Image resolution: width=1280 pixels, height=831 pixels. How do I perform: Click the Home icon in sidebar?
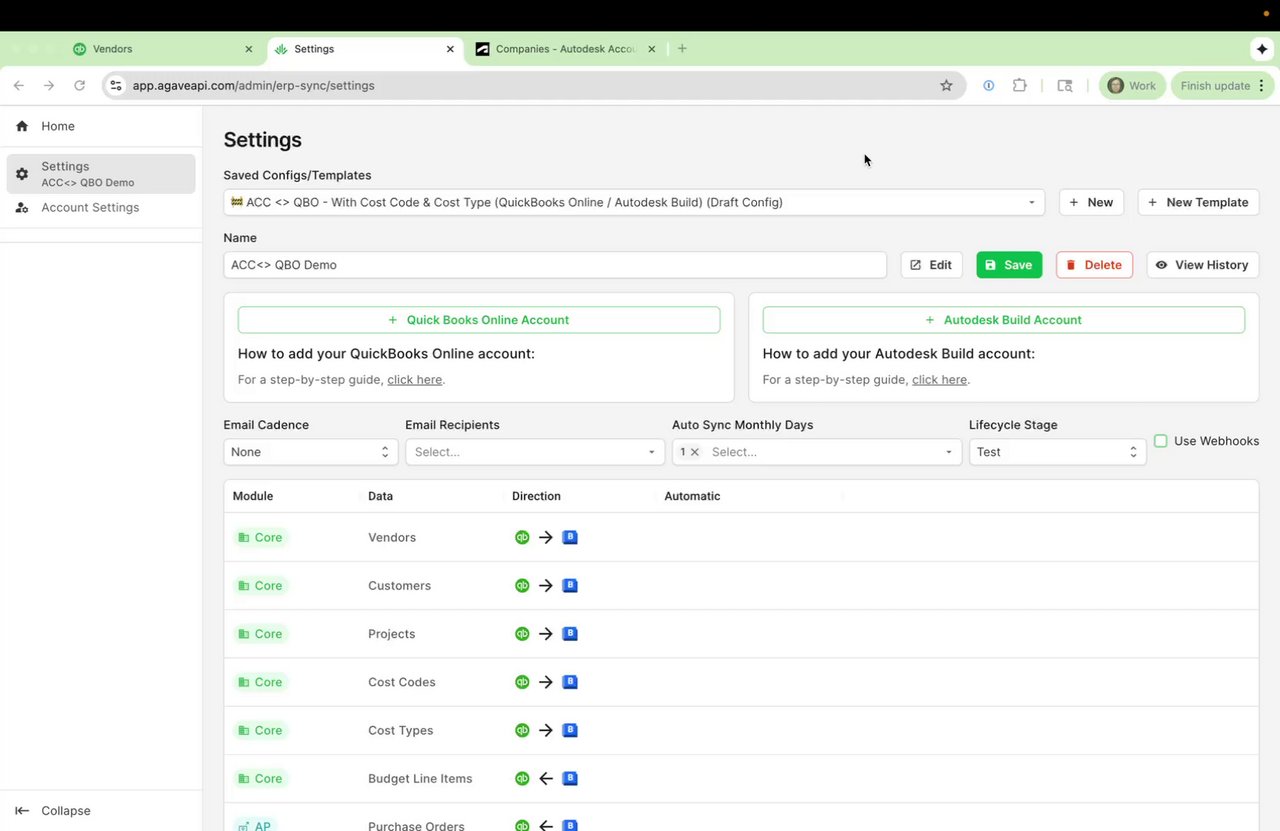22,126
